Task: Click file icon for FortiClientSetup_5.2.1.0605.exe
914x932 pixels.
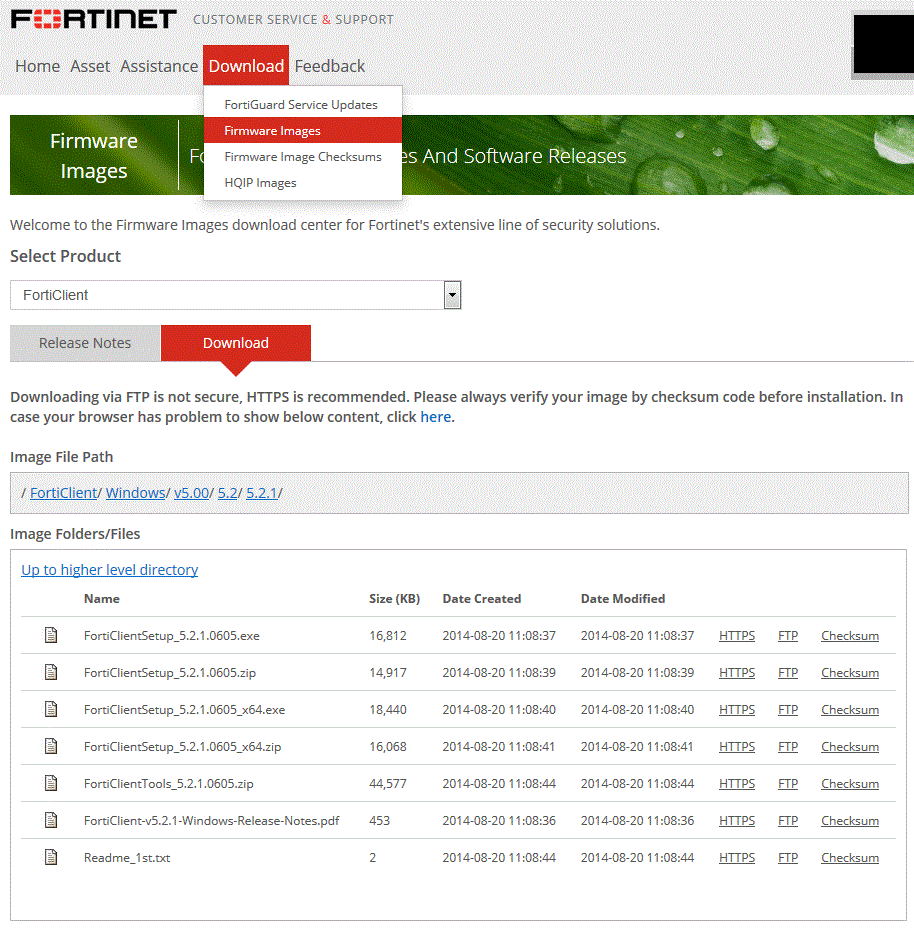Action: [x=51, y=635]
